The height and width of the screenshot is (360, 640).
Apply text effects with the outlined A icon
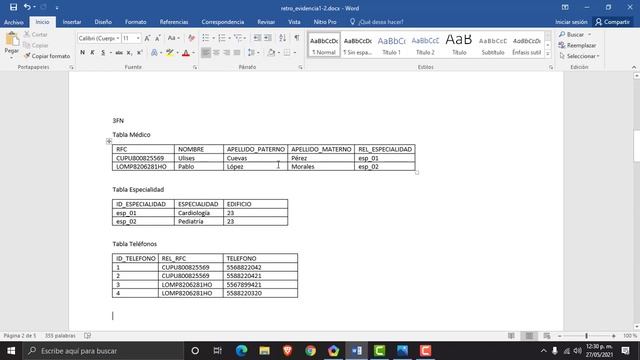click(x=154, y=52)
